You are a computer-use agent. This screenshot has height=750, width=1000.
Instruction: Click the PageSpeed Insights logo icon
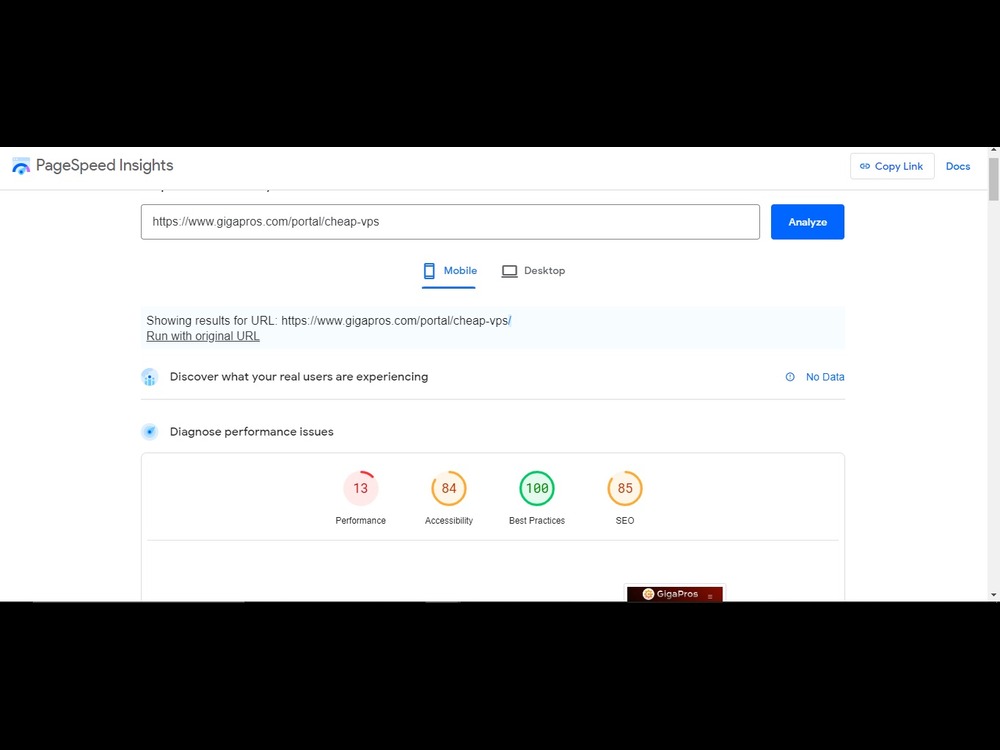point(21,166)
